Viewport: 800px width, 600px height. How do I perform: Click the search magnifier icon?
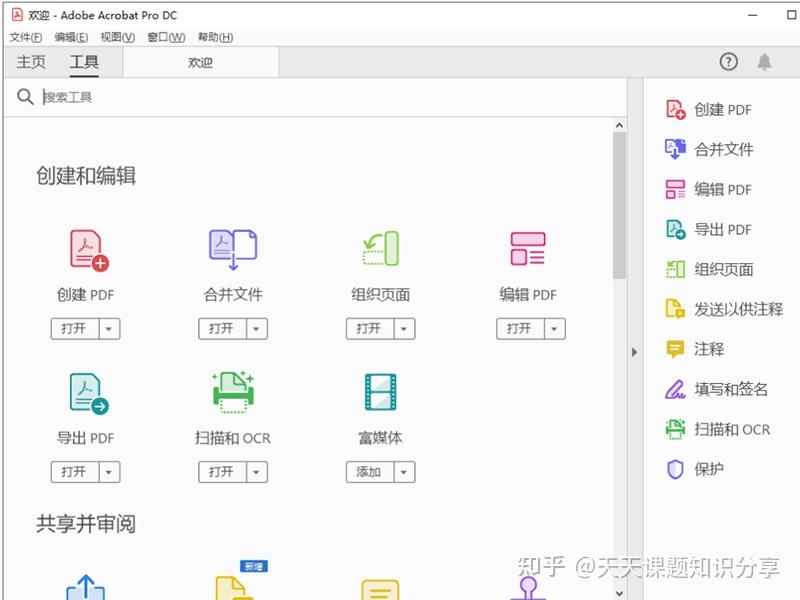tap(25, 96)
